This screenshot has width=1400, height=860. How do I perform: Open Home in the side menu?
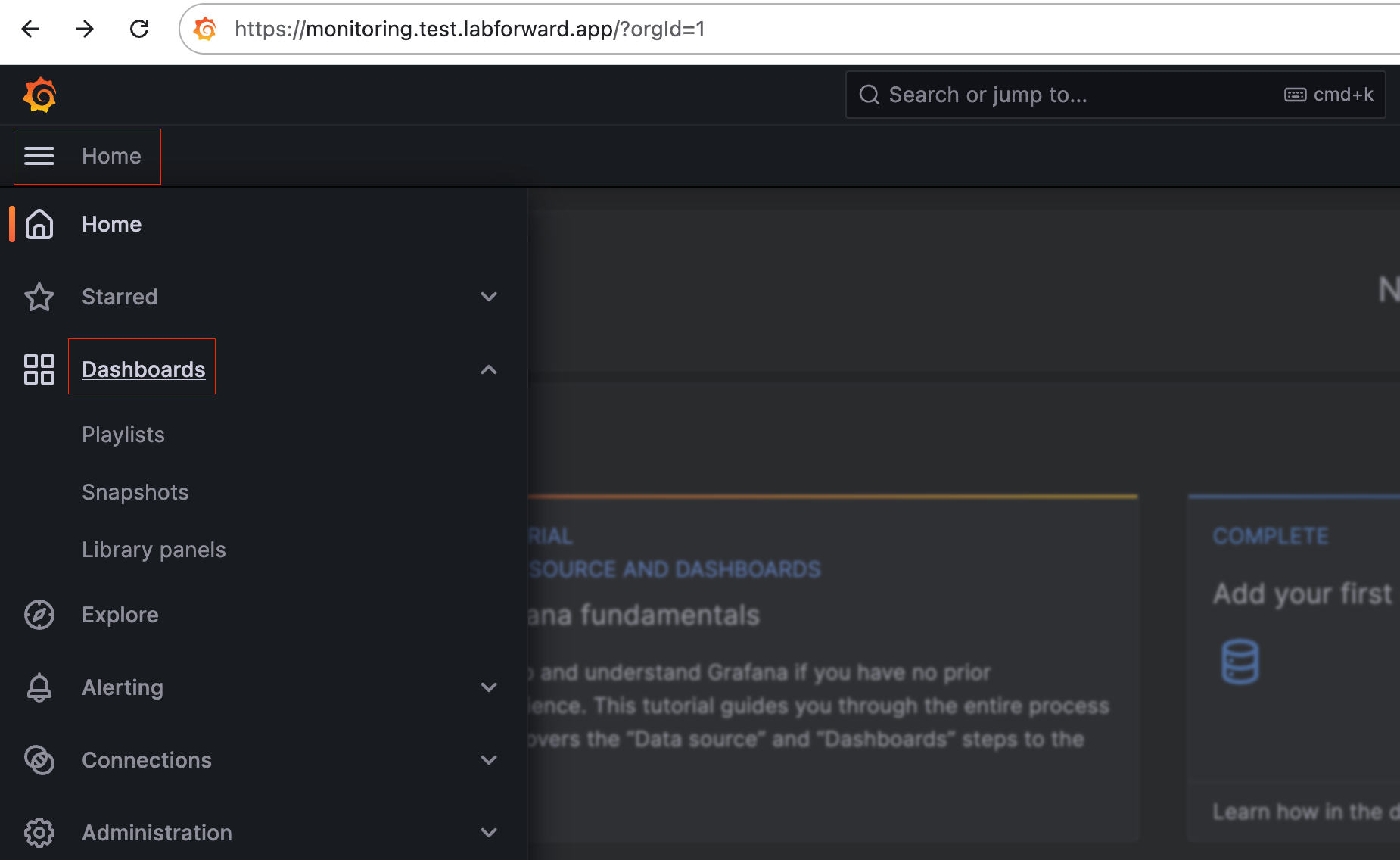(x=112, y=224)
